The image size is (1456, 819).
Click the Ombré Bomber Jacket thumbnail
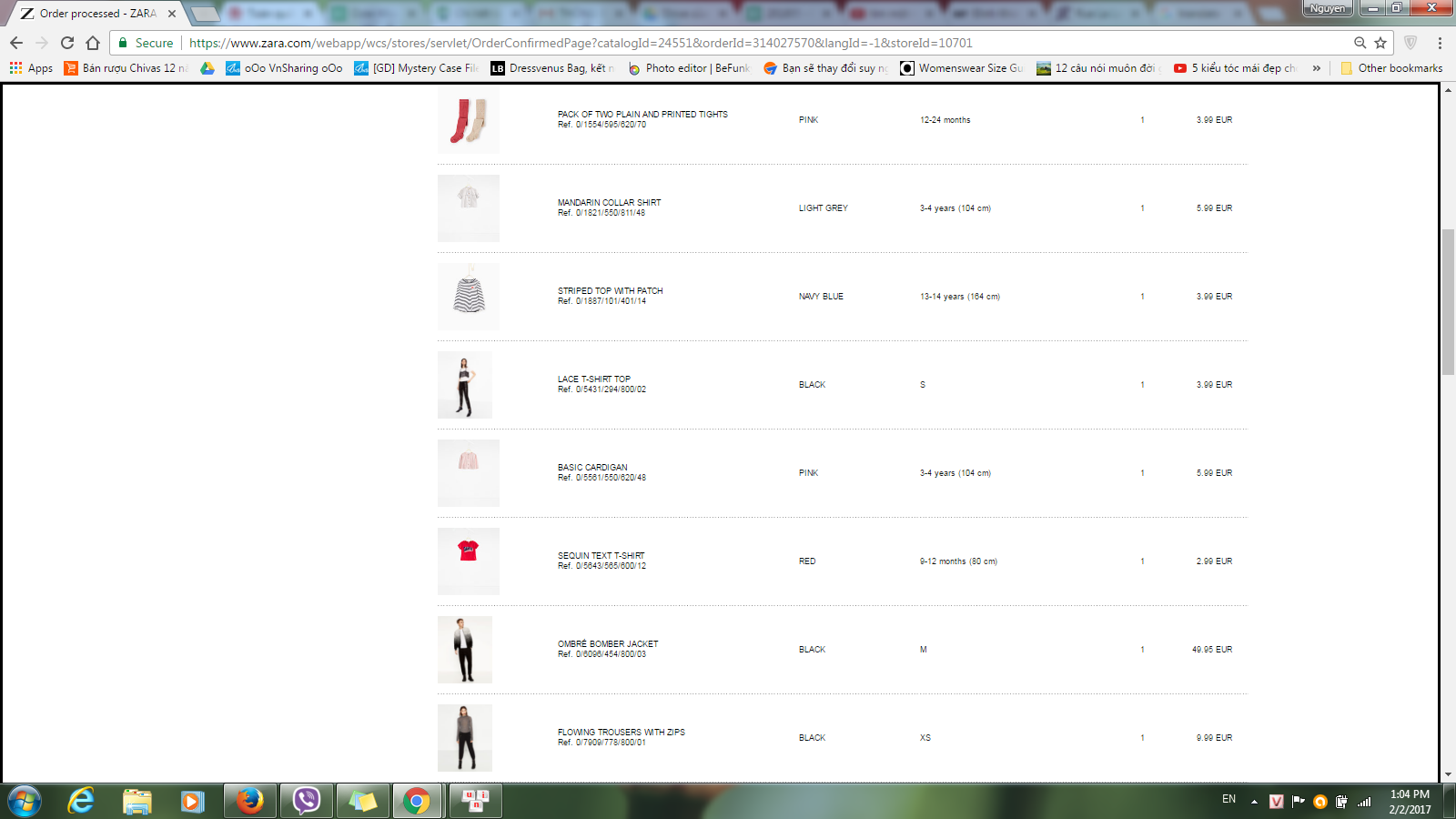pyautogui.click(x=465, y=650)
